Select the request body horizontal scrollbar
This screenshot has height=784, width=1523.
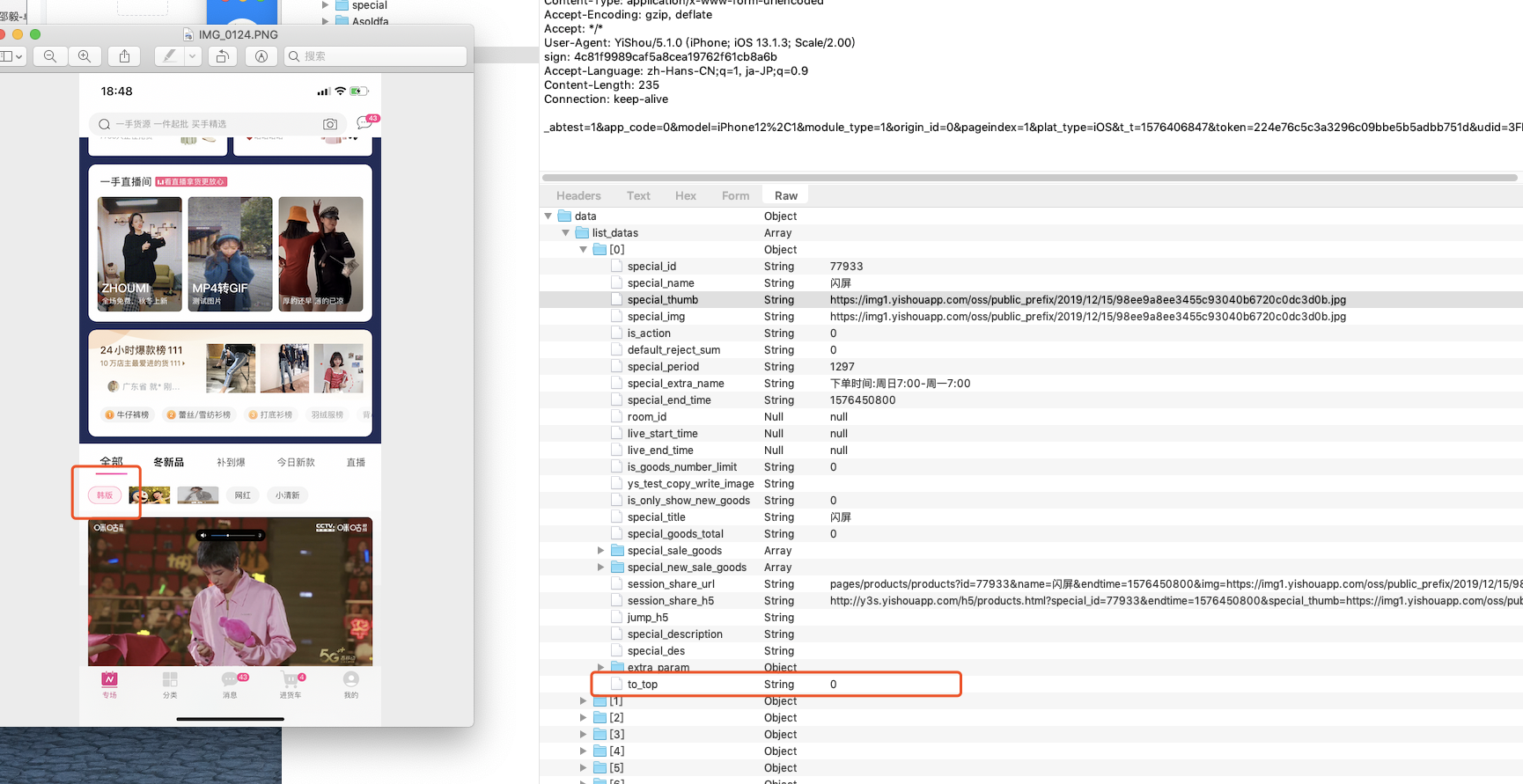coord(1030,178)
